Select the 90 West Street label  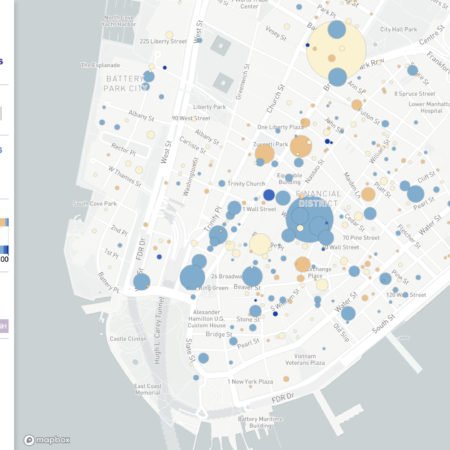191,118
